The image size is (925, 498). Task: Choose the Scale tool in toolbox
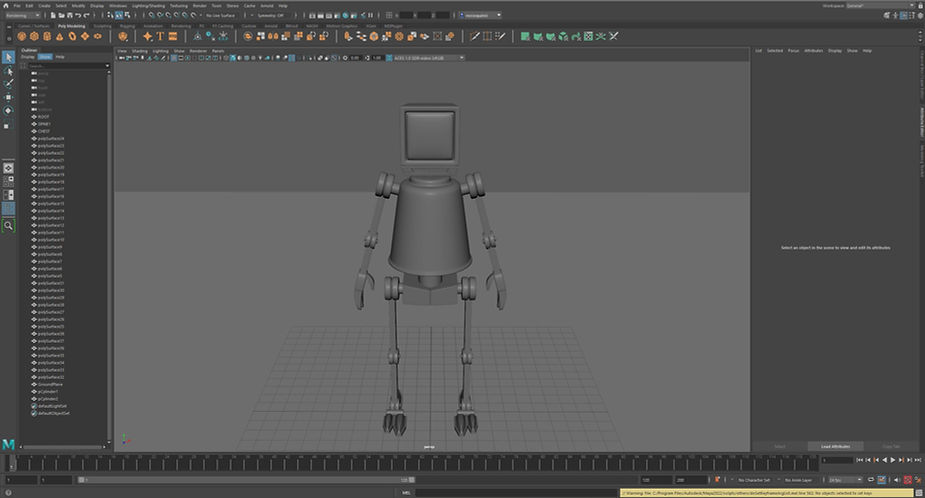pyautogui.click(x=8, y=124)
